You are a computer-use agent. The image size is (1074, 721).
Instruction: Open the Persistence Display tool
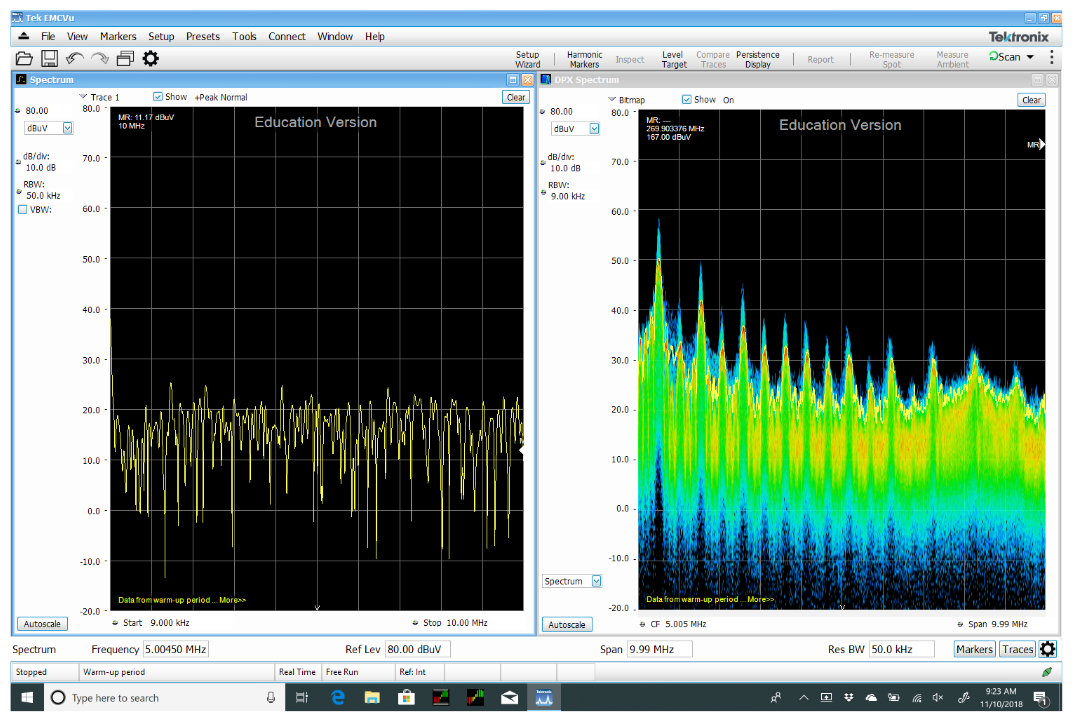(757, 57)
